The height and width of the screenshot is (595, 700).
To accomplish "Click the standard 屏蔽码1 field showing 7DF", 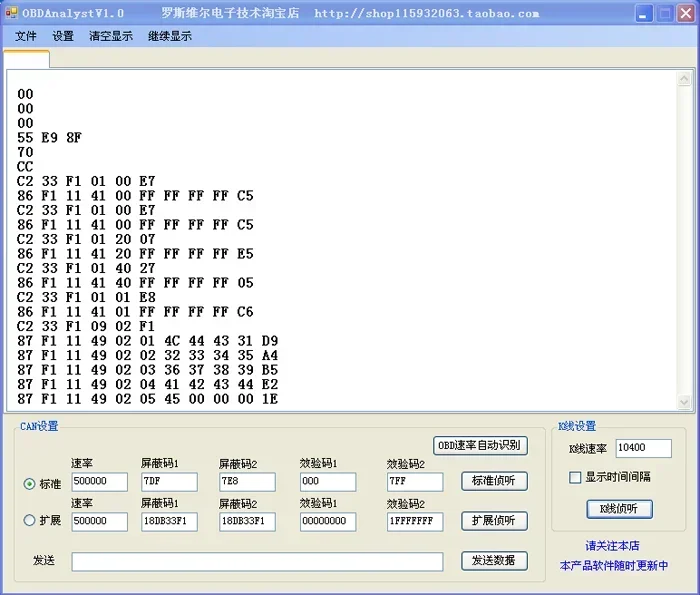I will coord(169,482).
